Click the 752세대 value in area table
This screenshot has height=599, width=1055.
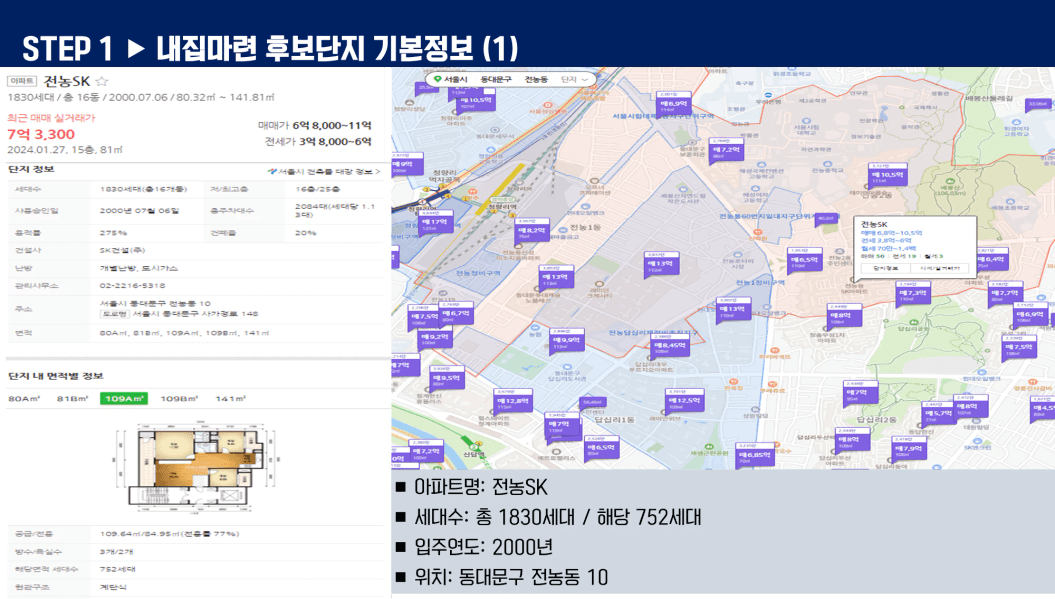118,569
